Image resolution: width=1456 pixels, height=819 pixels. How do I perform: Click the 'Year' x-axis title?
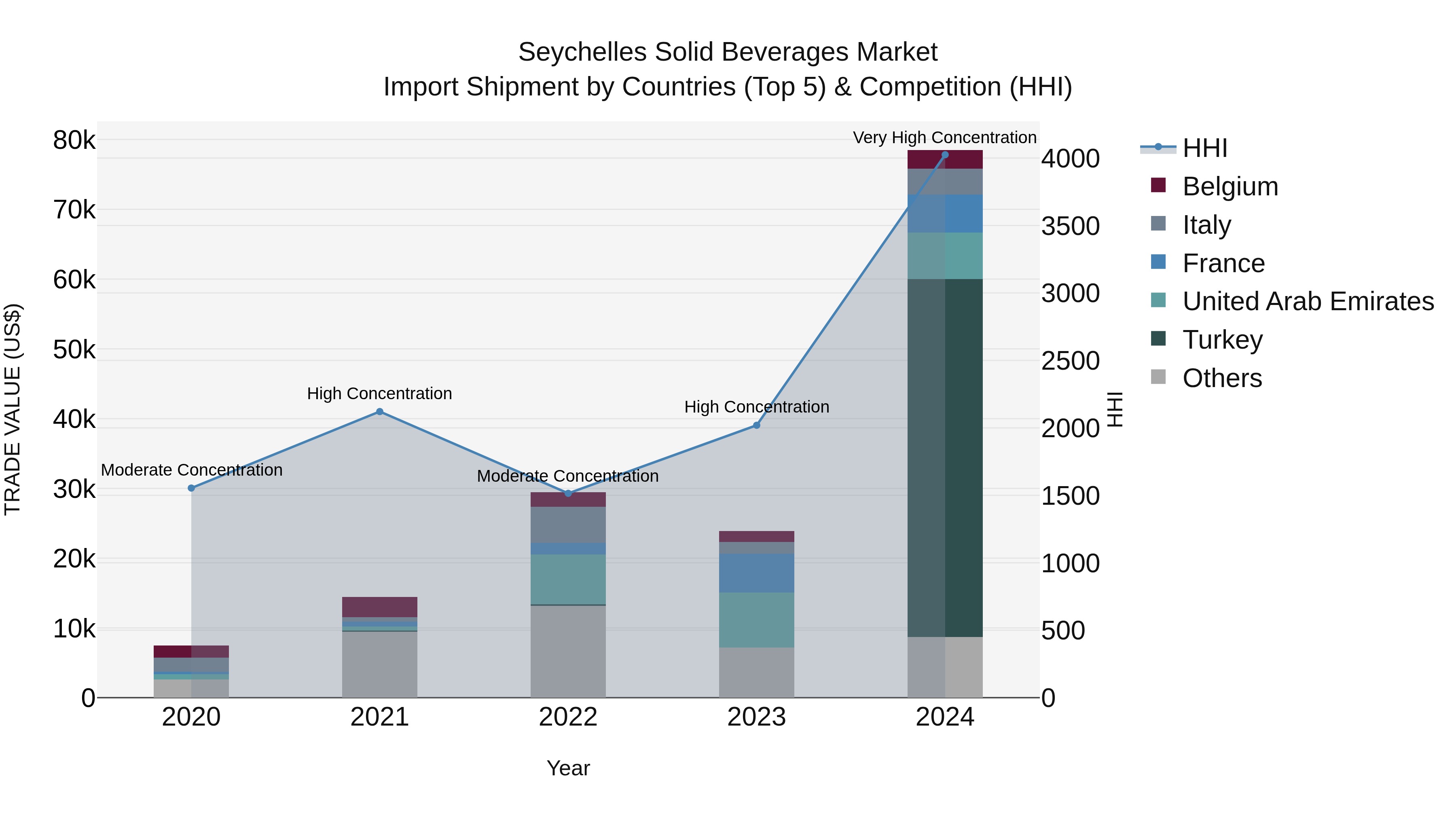pyautogui.click(x=568, y=769)
